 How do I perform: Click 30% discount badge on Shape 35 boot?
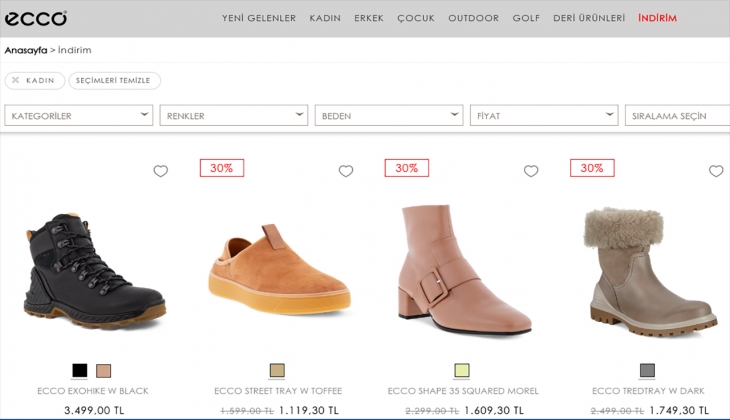pos(406,168)
